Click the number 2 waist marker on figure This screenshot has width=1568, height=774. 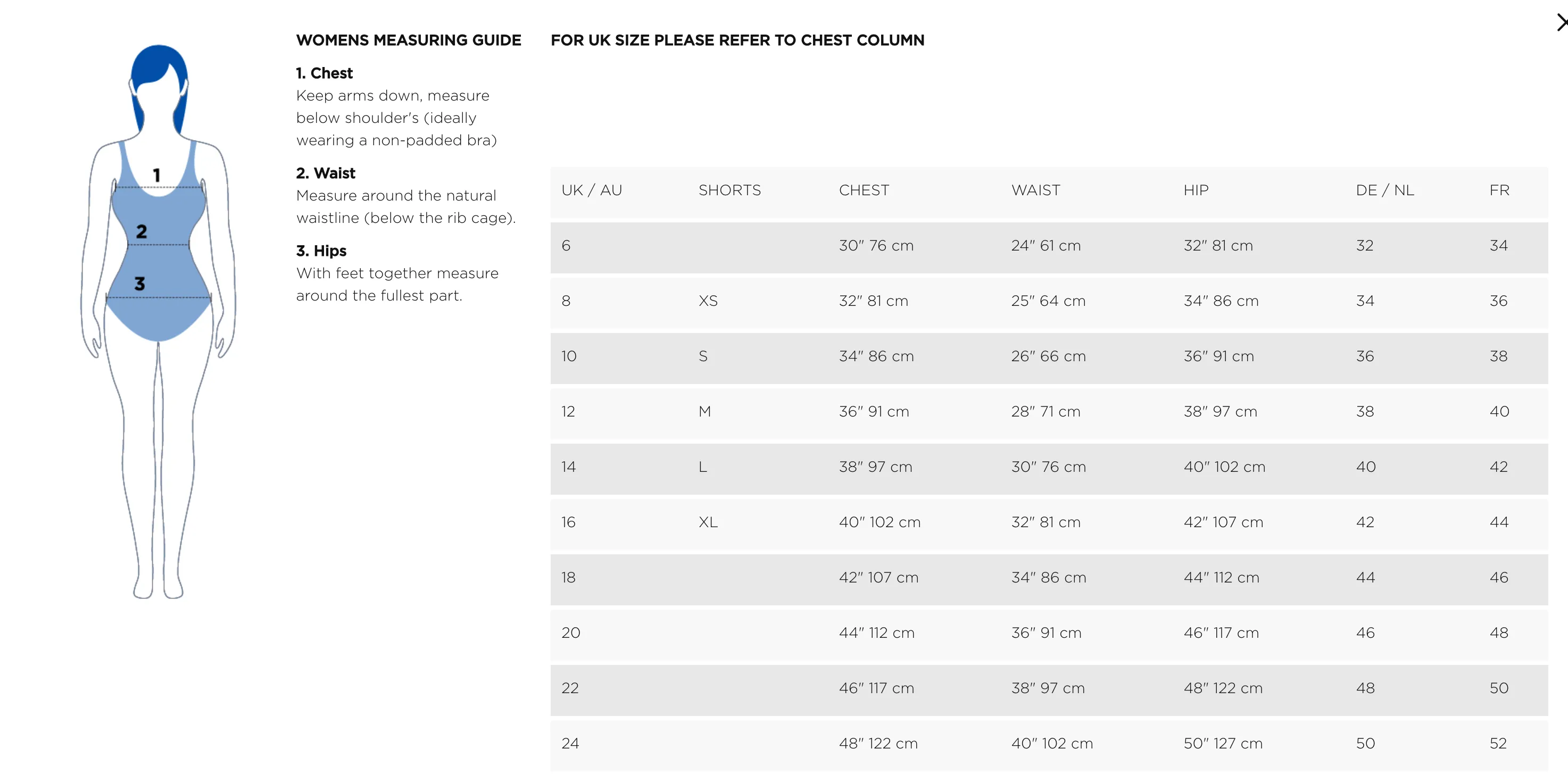coord(141,231)
